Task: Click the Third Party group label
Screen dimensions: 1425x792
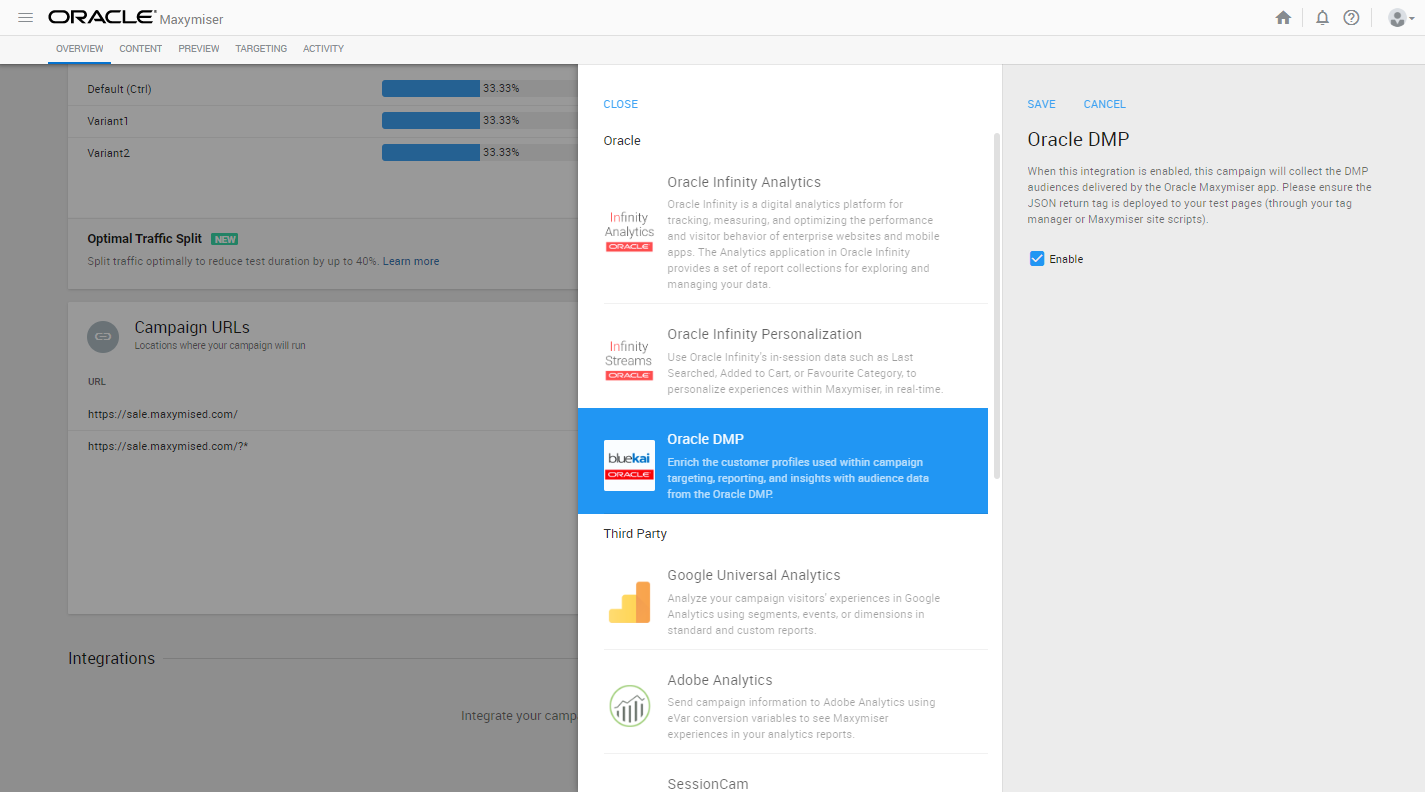Action: (635, 534)
